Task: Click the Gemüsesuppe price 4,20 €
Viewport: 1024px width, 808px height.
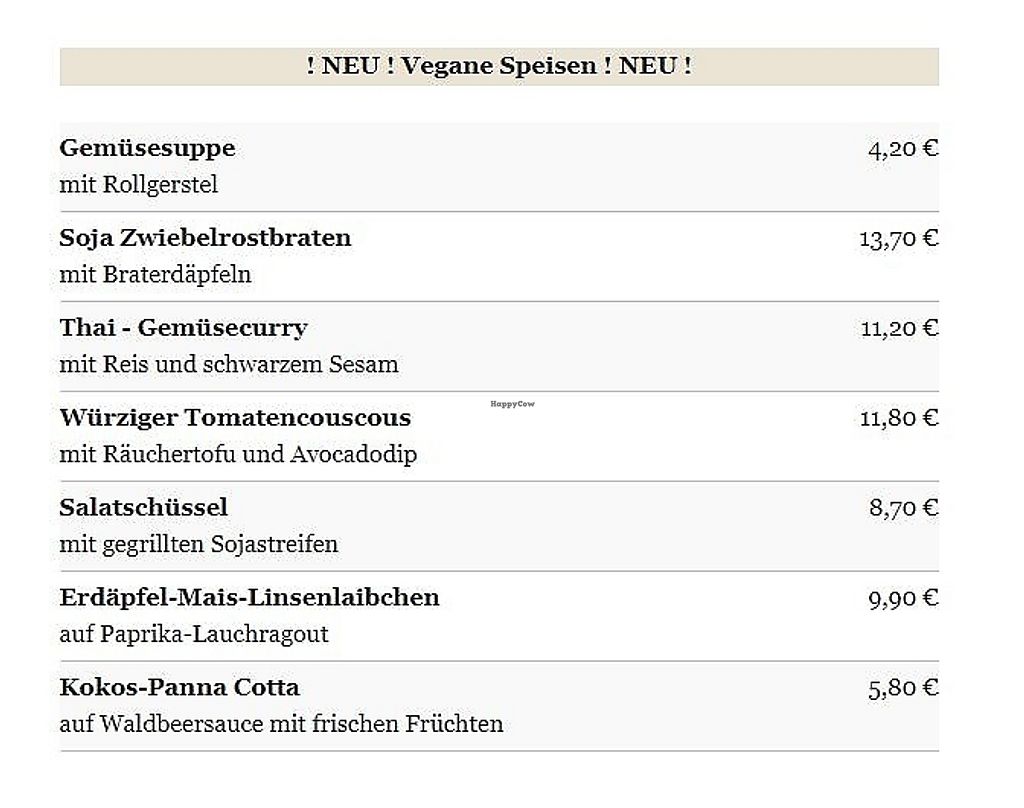Action: click(903, 149)
